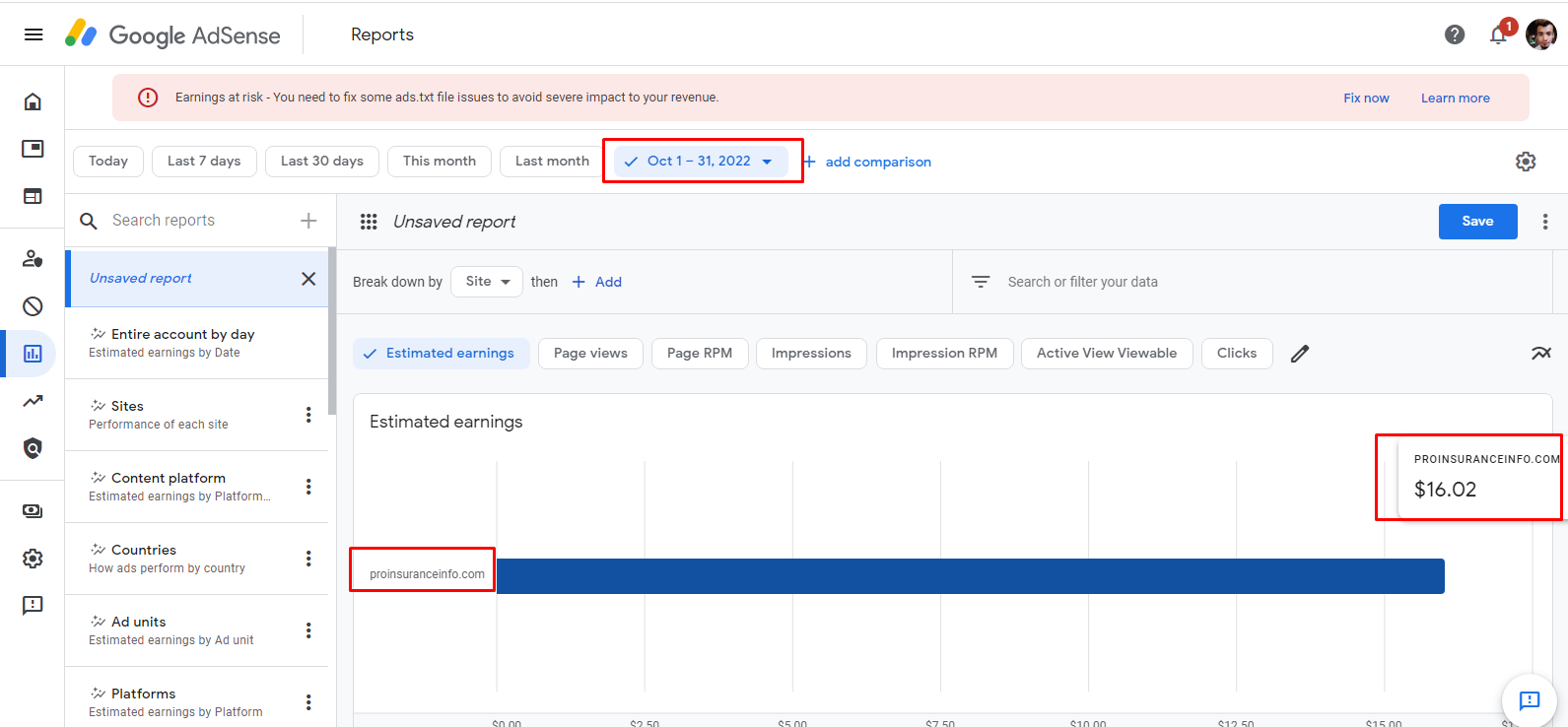Open Ad units report options menu

[x=308, y=630]
